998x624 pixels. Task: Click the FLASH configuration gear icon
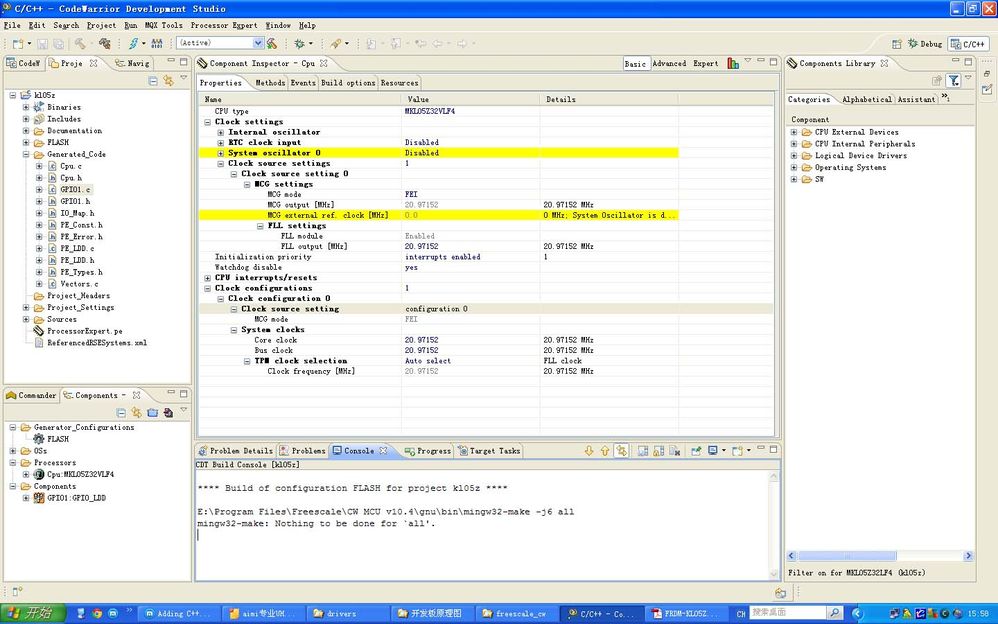pos(39,439)
